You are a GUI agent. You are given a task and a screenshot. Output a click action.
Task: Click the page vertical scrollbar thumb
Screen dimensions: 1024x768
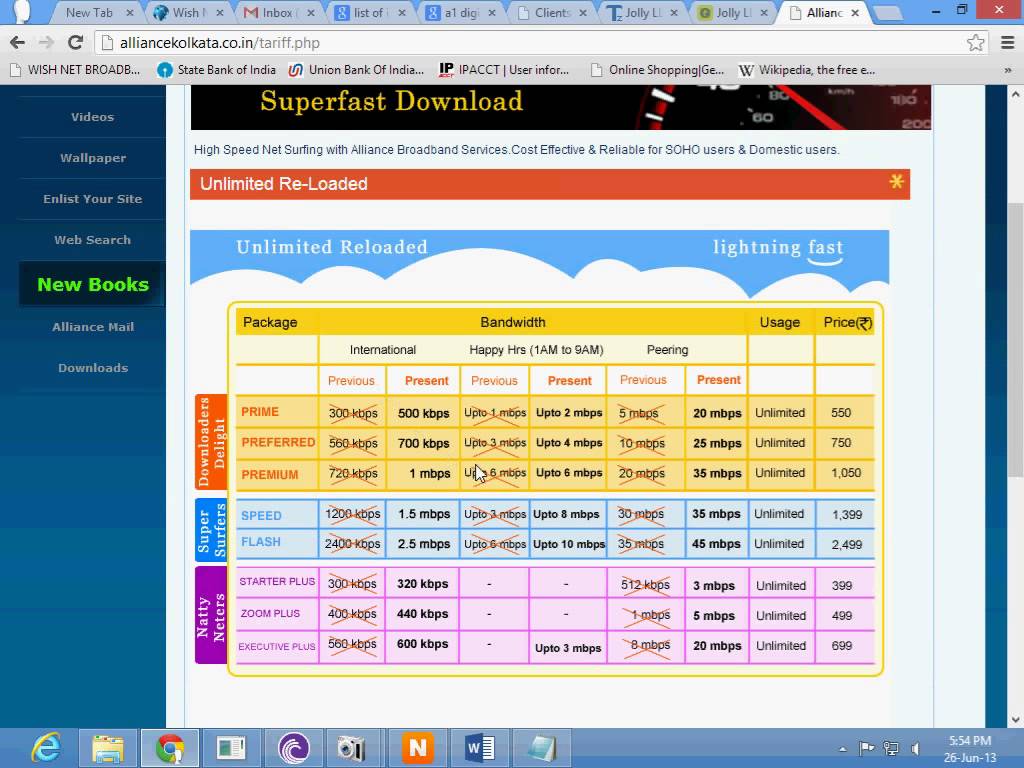tap(1015, 340)
